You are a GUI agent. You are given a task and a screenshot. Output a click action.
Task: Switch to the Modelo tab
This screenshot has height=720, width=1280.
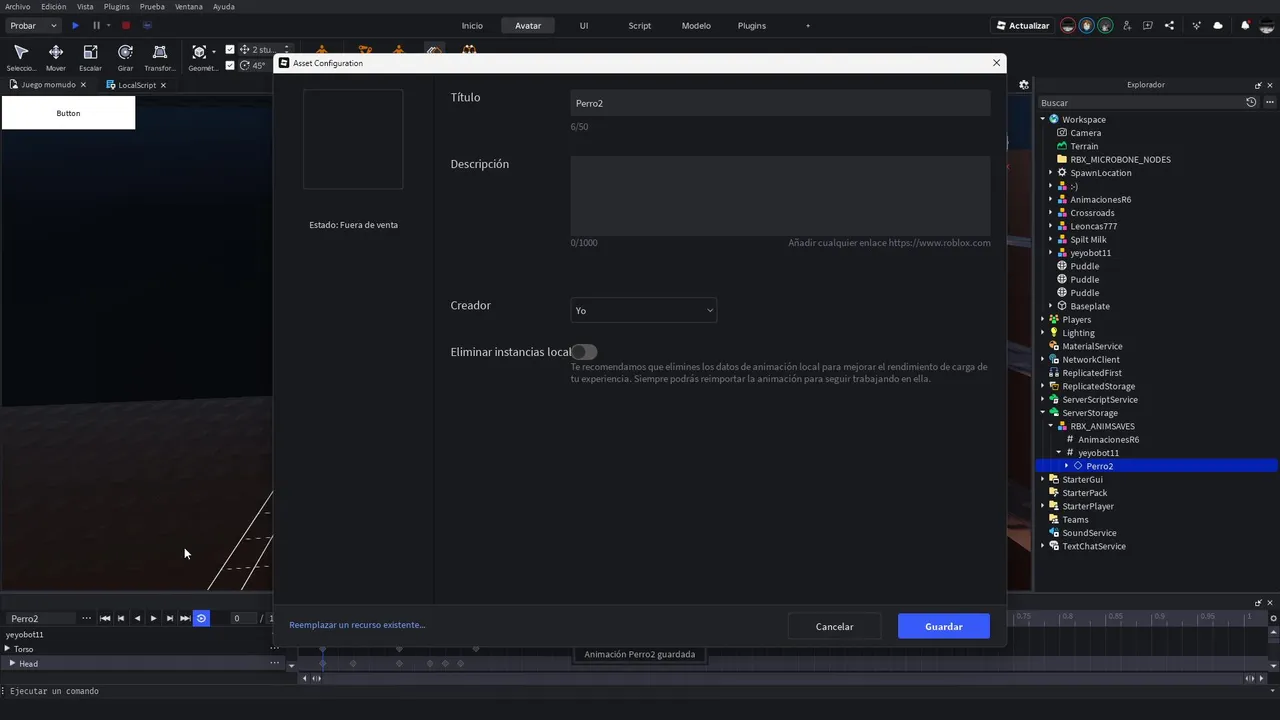696,25
